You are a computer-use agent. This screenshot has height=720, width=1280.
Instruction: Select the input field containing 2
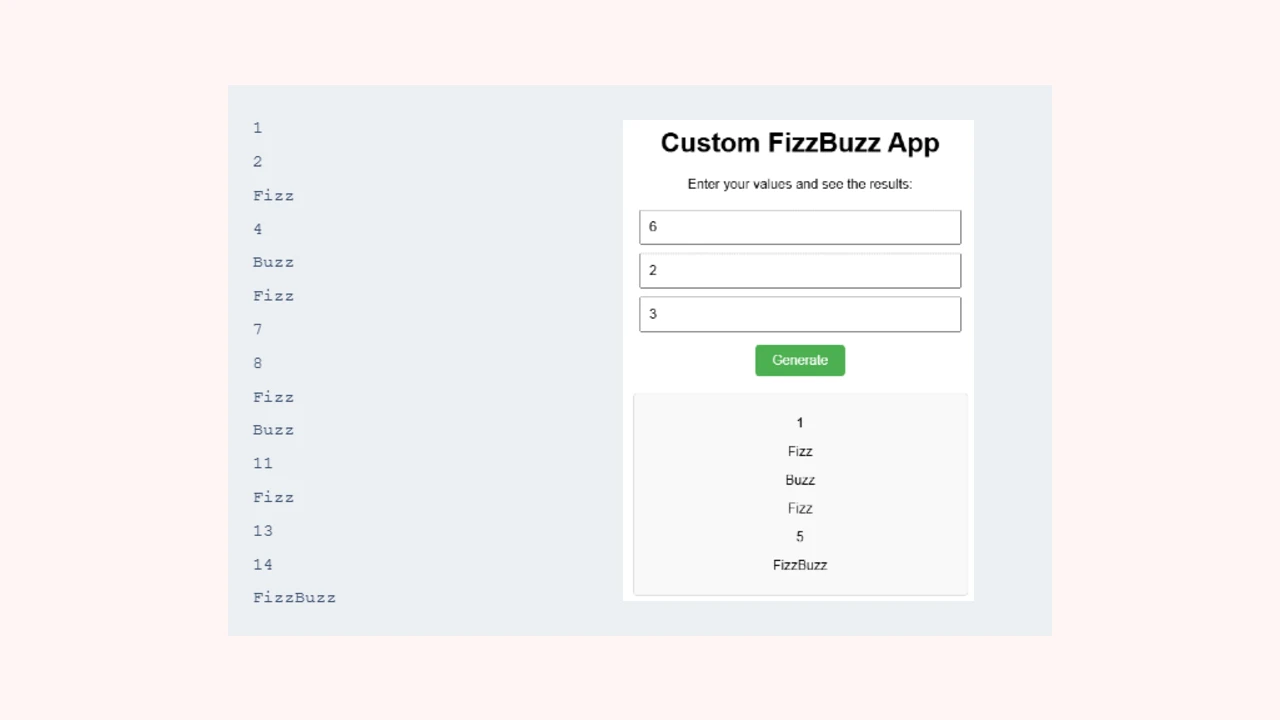click(800, 270)
